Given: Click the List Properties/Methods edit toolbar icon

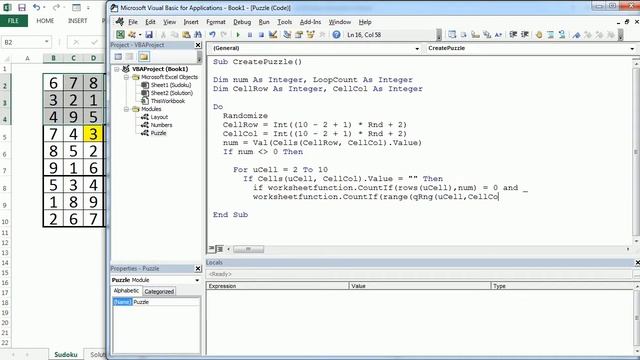Looking at the screenshot, I should [452, 35].
